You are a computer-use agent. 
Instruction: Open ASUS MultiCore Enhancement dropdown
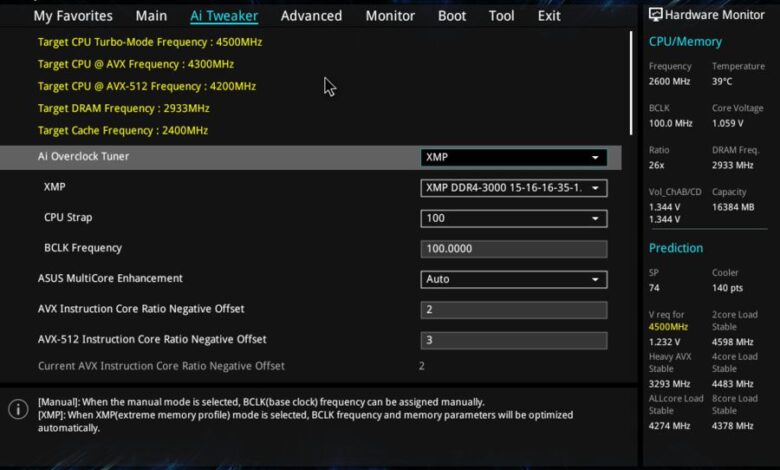click(513, 280)
